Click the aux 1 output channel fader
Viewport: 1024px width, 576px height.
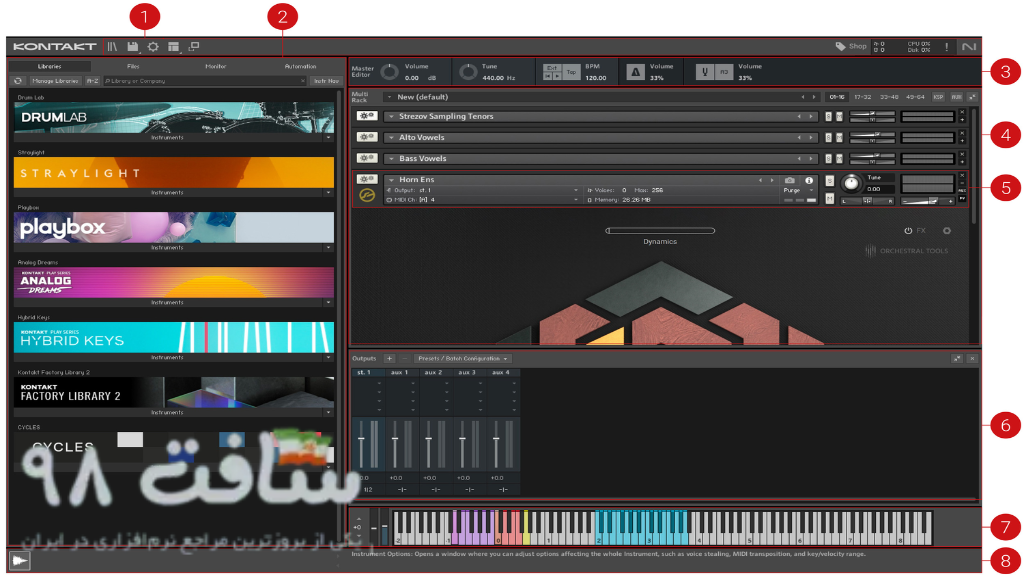(x=395, y=443)
